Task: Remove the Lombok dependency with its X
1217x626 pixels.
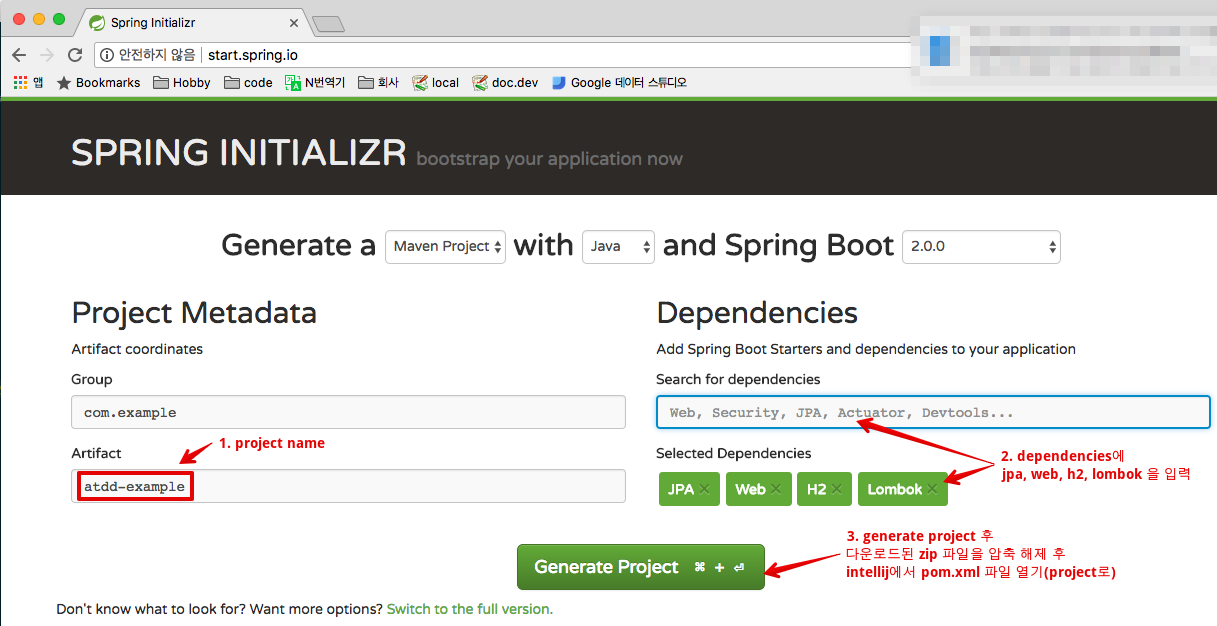Action: [x=932, y=489]
